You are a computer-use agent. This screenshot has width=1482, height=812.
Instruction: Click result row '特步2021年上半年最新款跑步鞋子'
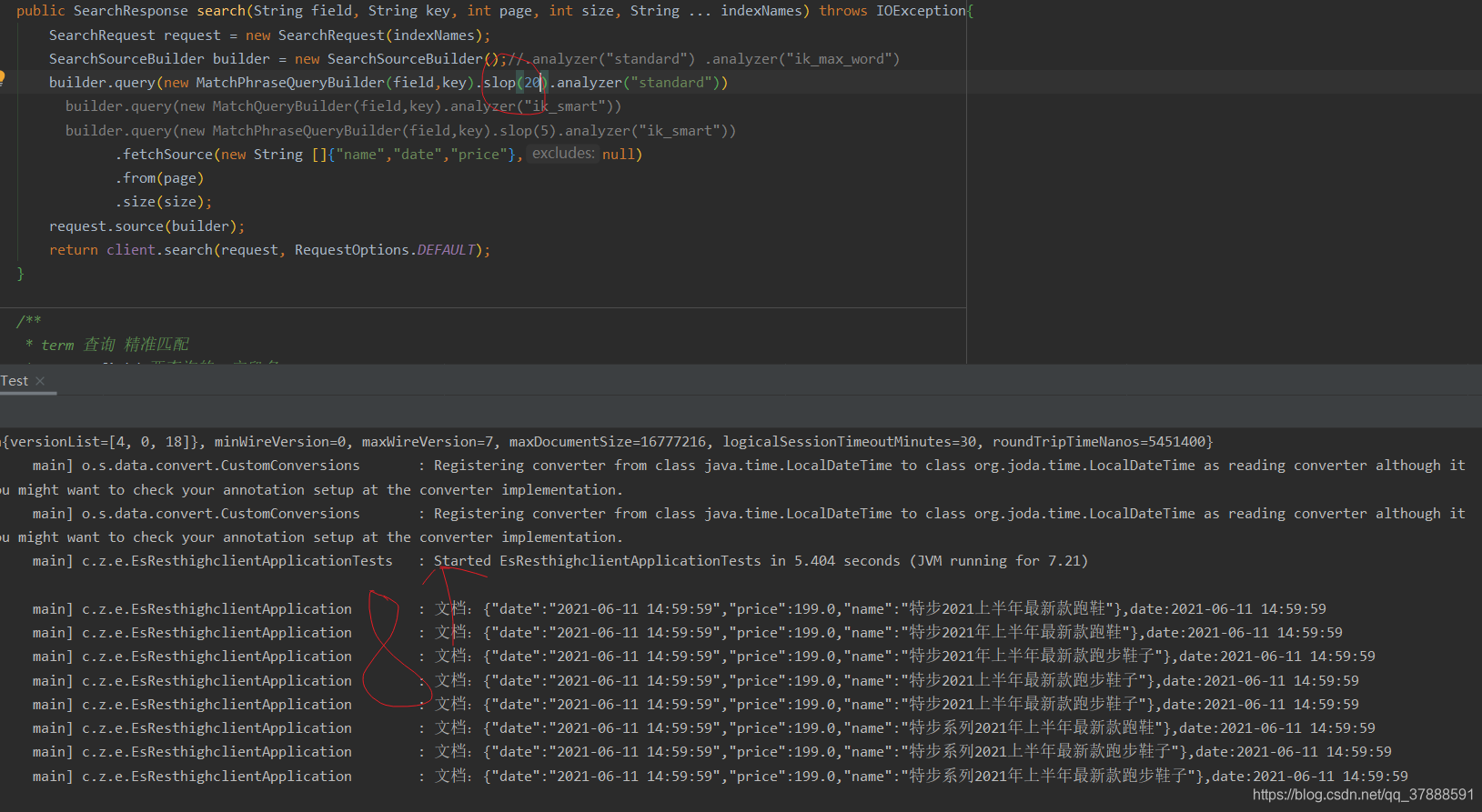tap(703, 656)
